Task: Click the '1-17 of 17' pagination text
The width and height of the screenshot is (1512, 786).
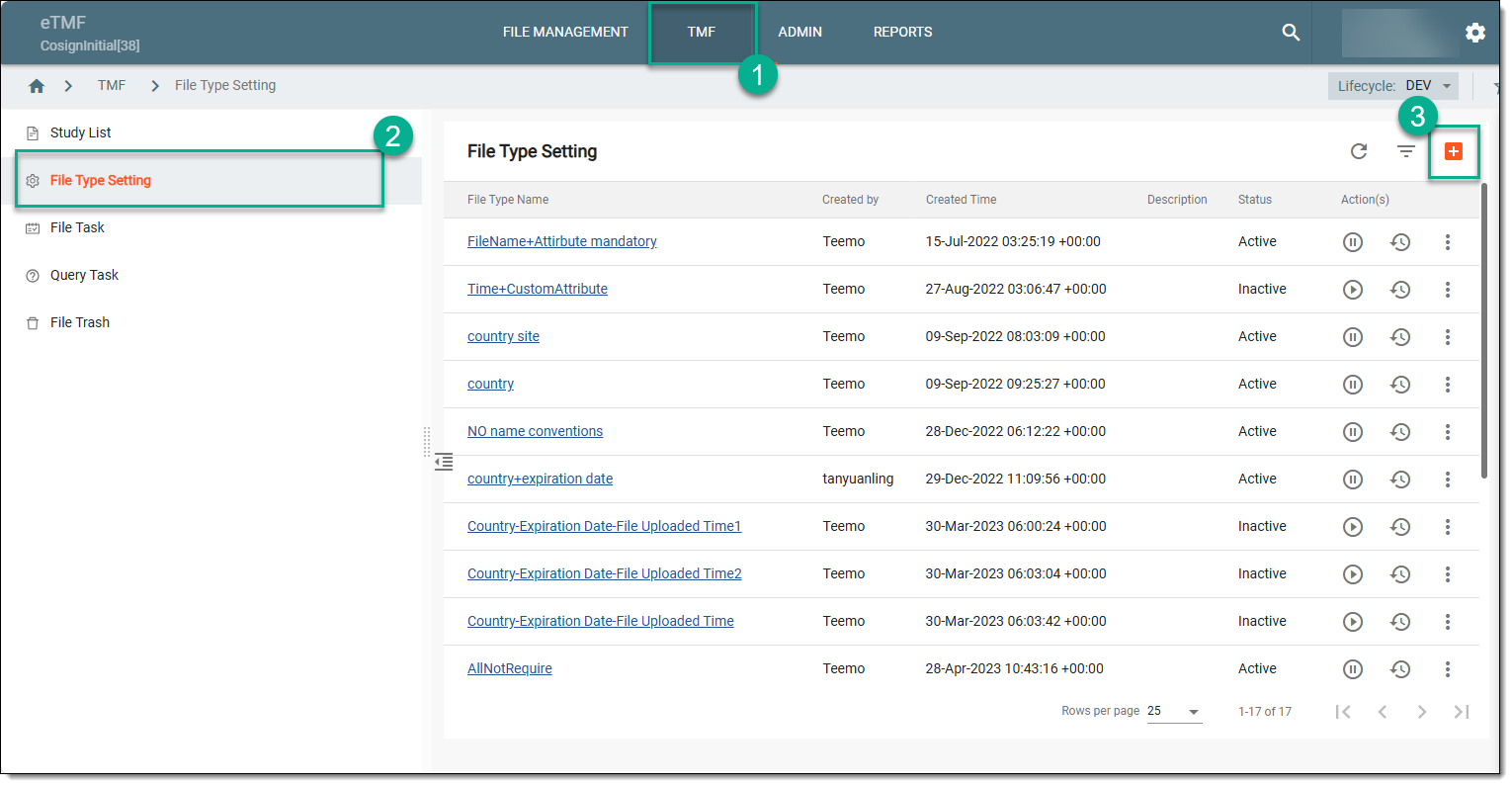Action: (1265, 712)
